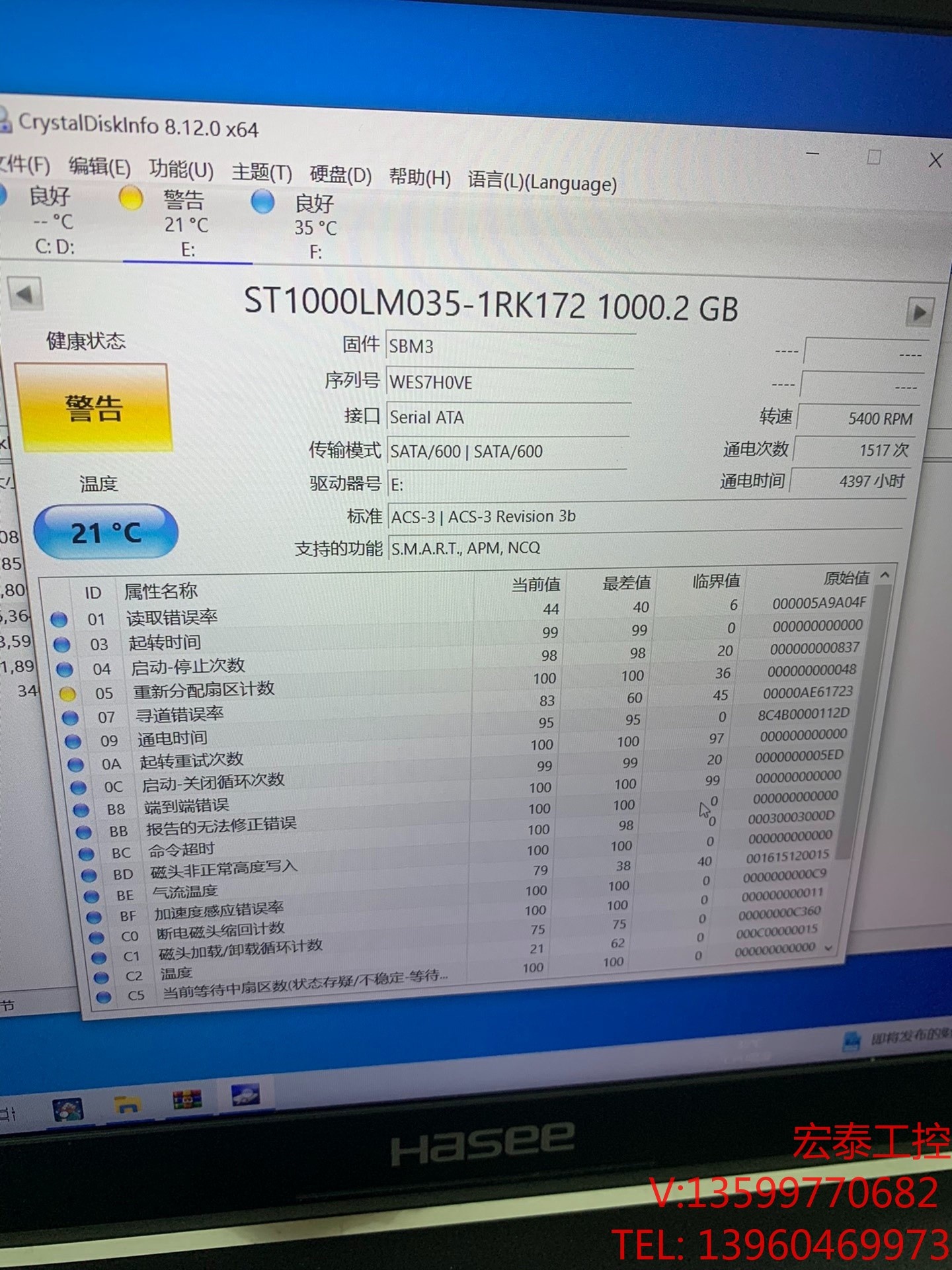The width and height of the screenshot is (952, 1270).
Task: Open the file explorer taskbar icon
Action: [x=127, y=1104]
